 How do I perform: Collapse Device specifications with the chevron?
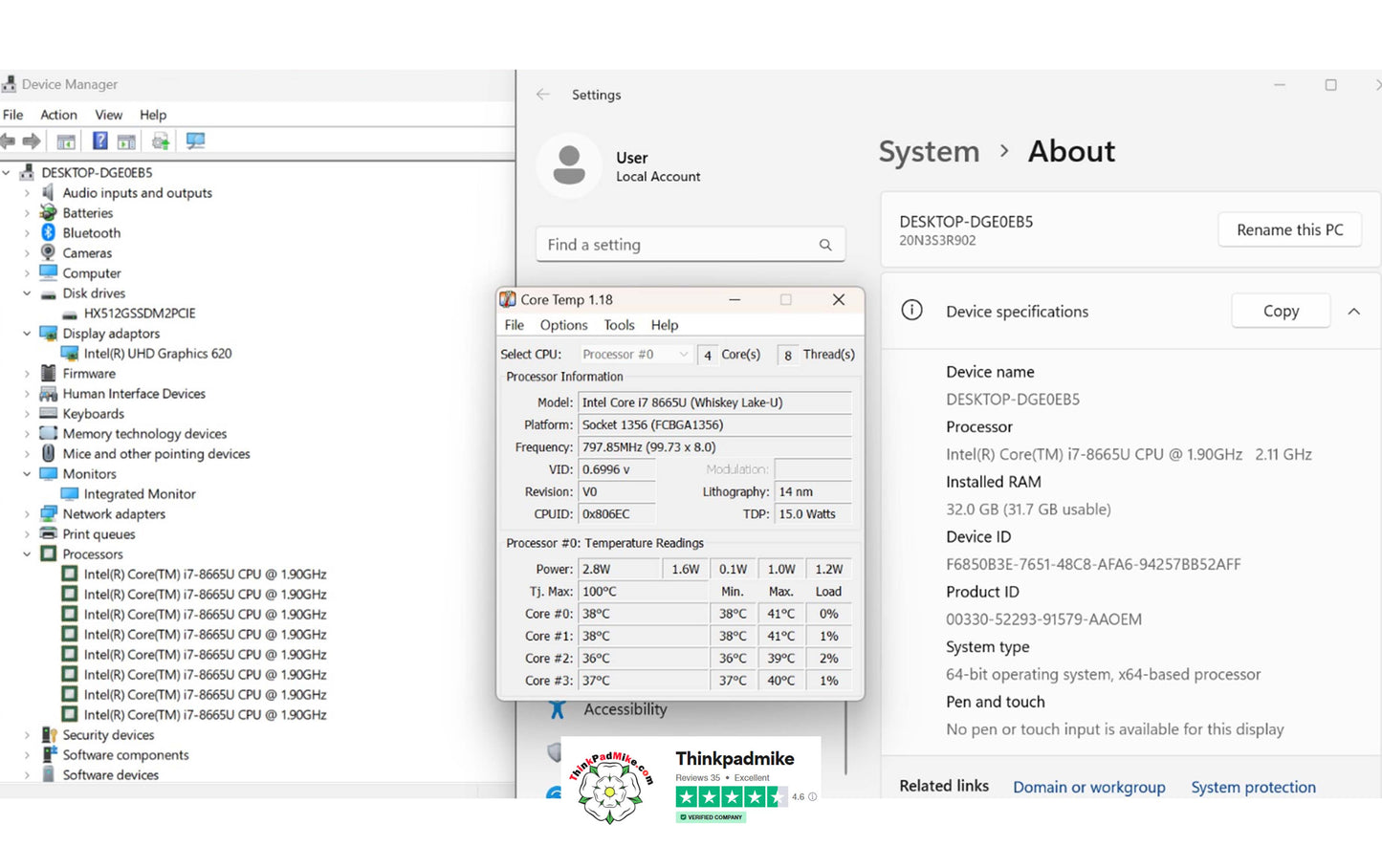(1354, 311)
